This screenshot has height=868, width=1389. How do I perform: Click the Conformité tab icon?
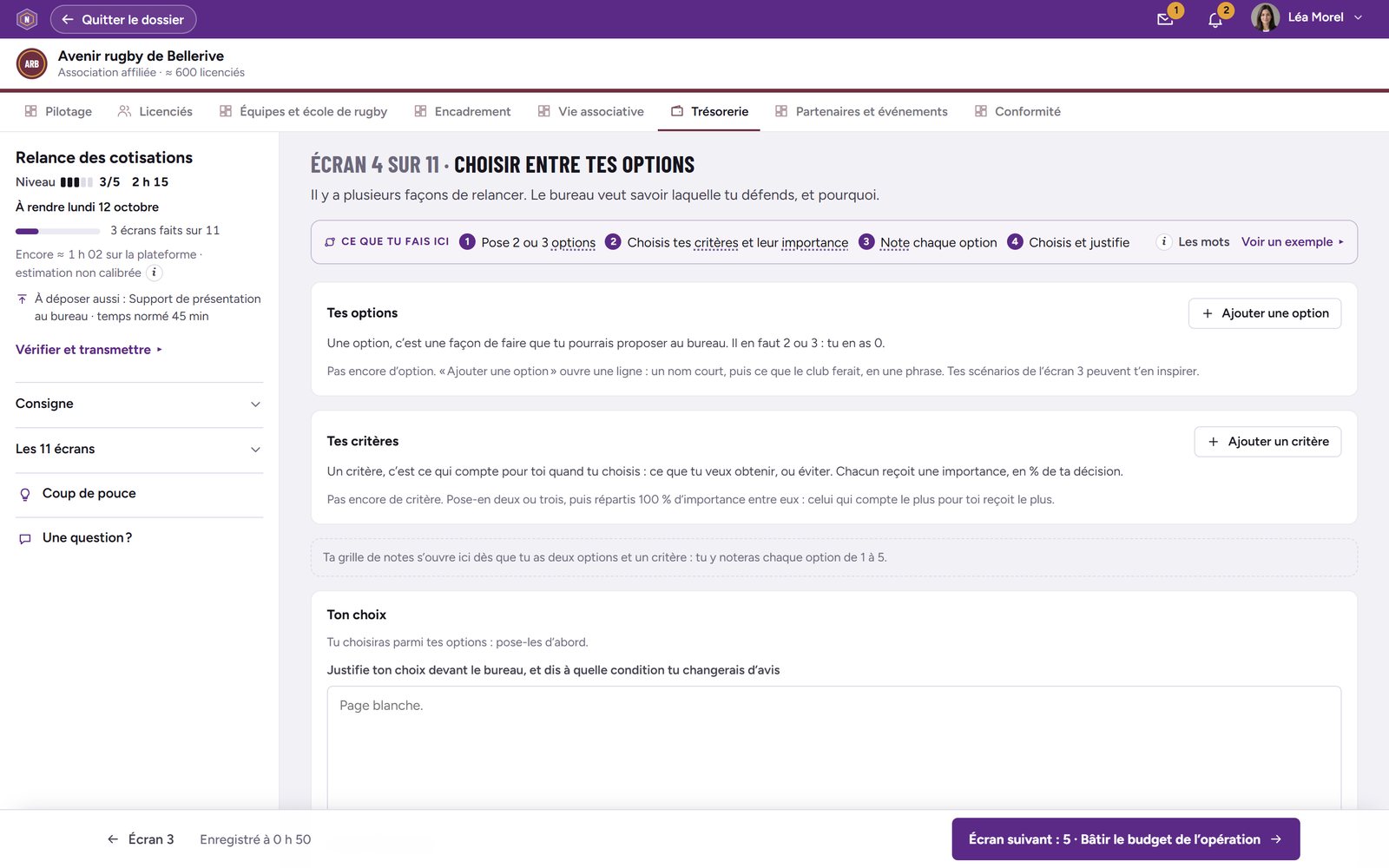pyautogui.click(x=981, y=111)
